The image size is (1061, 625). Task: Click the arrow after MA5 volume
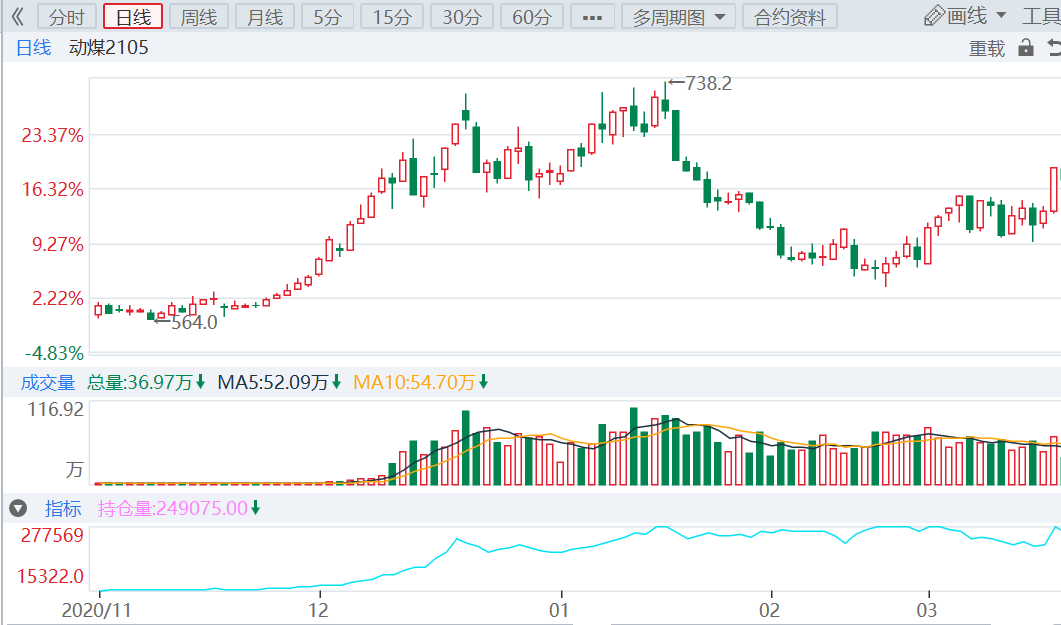click(x=336, y=383)
